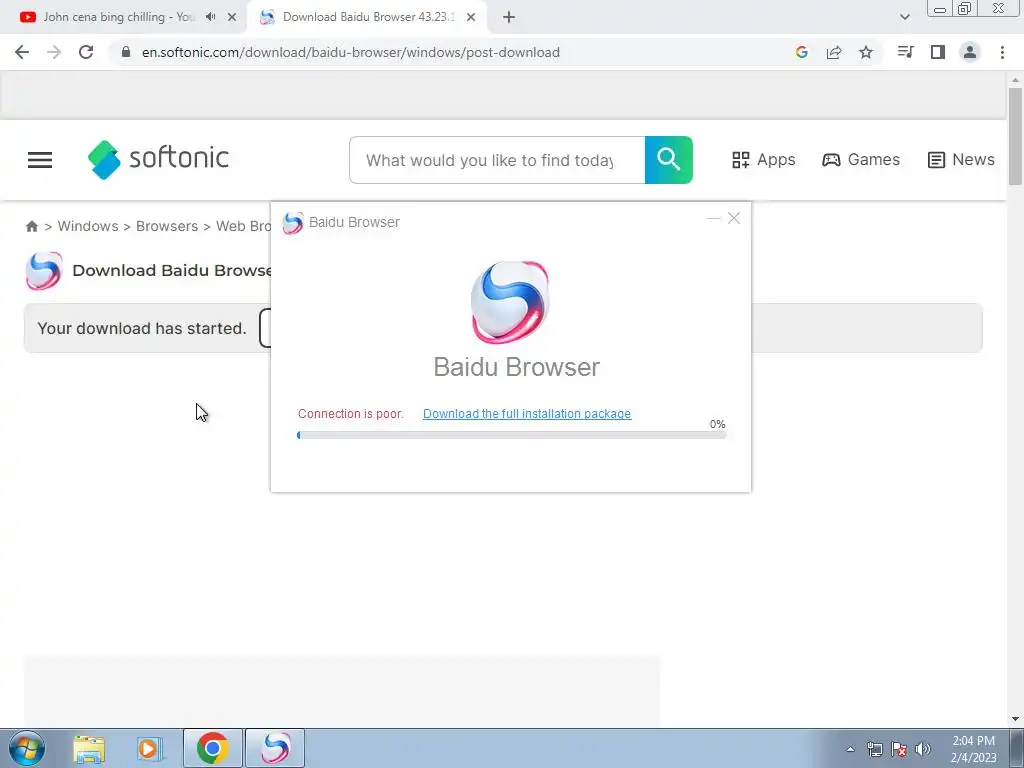Viewport: 1024px width, 768px height.
Task: Click the Softonic logo
Action: [x=159, y=159]
